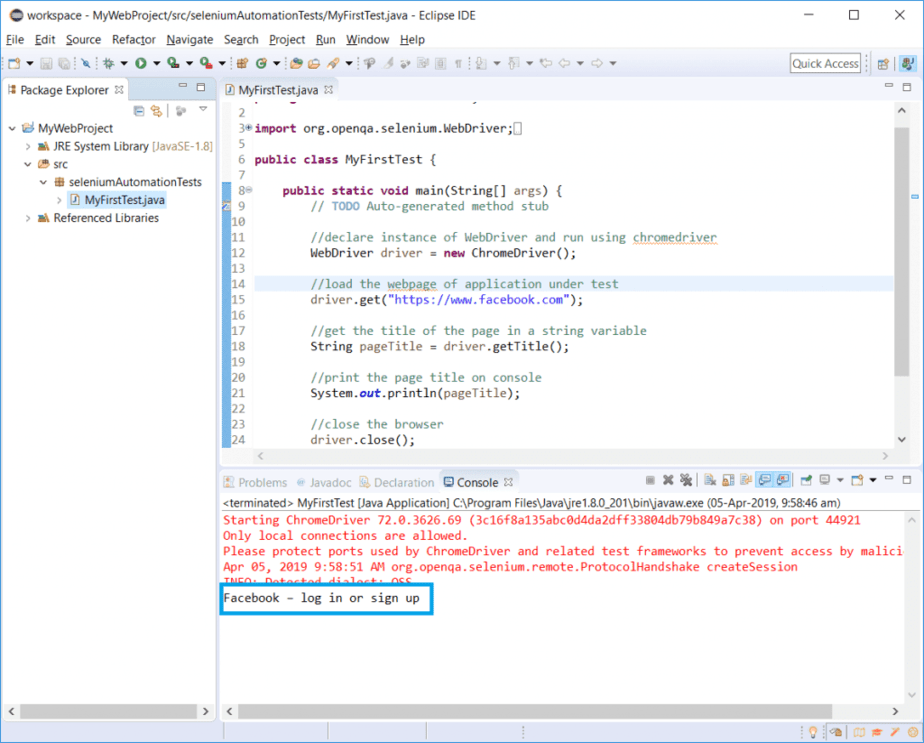Viewport: 924px width, 743px height.
Task: Click the chromedriver hyperlink in the code
Action: click(x=675, y=237)
